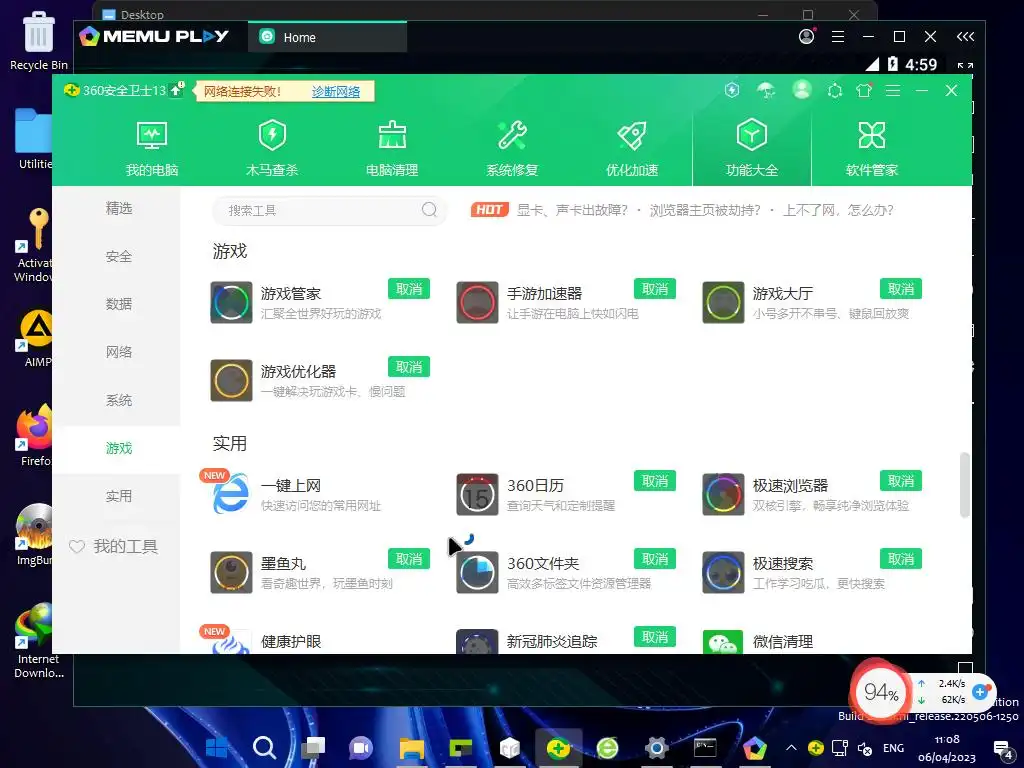Click 显卡、声卡出故障? hot link
This screenshot has height=768, width=1024.
tap(572, 210)
